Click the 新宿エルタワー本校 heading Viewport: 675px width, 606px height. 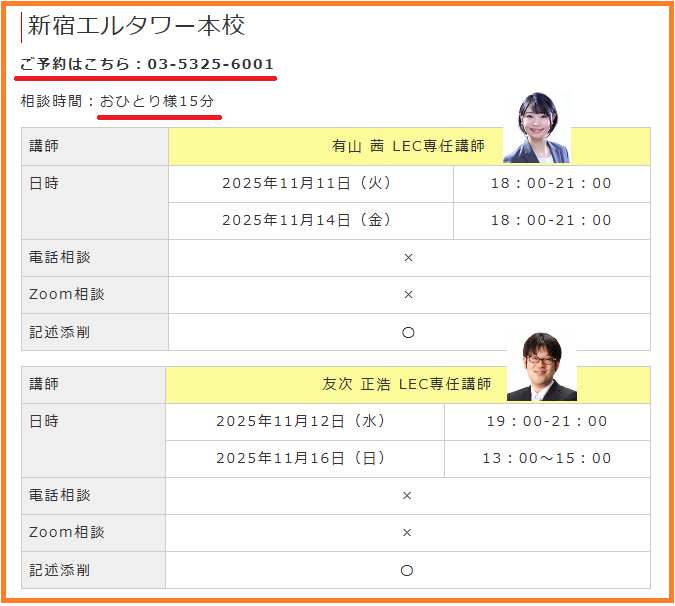[x=136, y=25]
